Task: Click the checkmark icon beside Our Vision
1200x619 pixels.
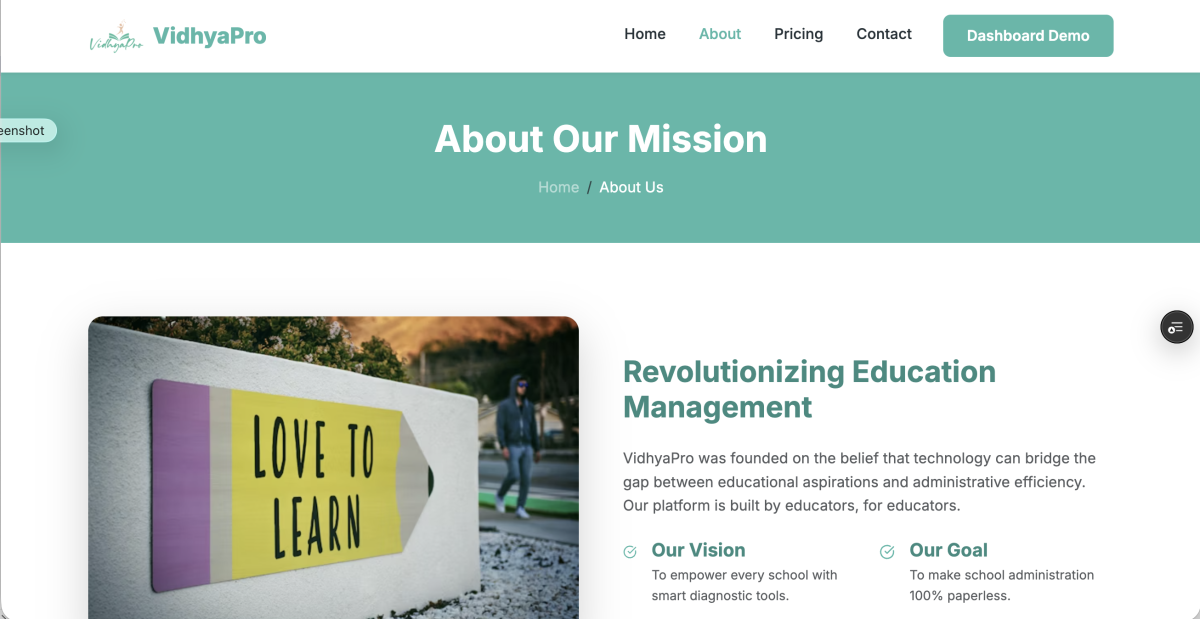Action: point(630,552)
